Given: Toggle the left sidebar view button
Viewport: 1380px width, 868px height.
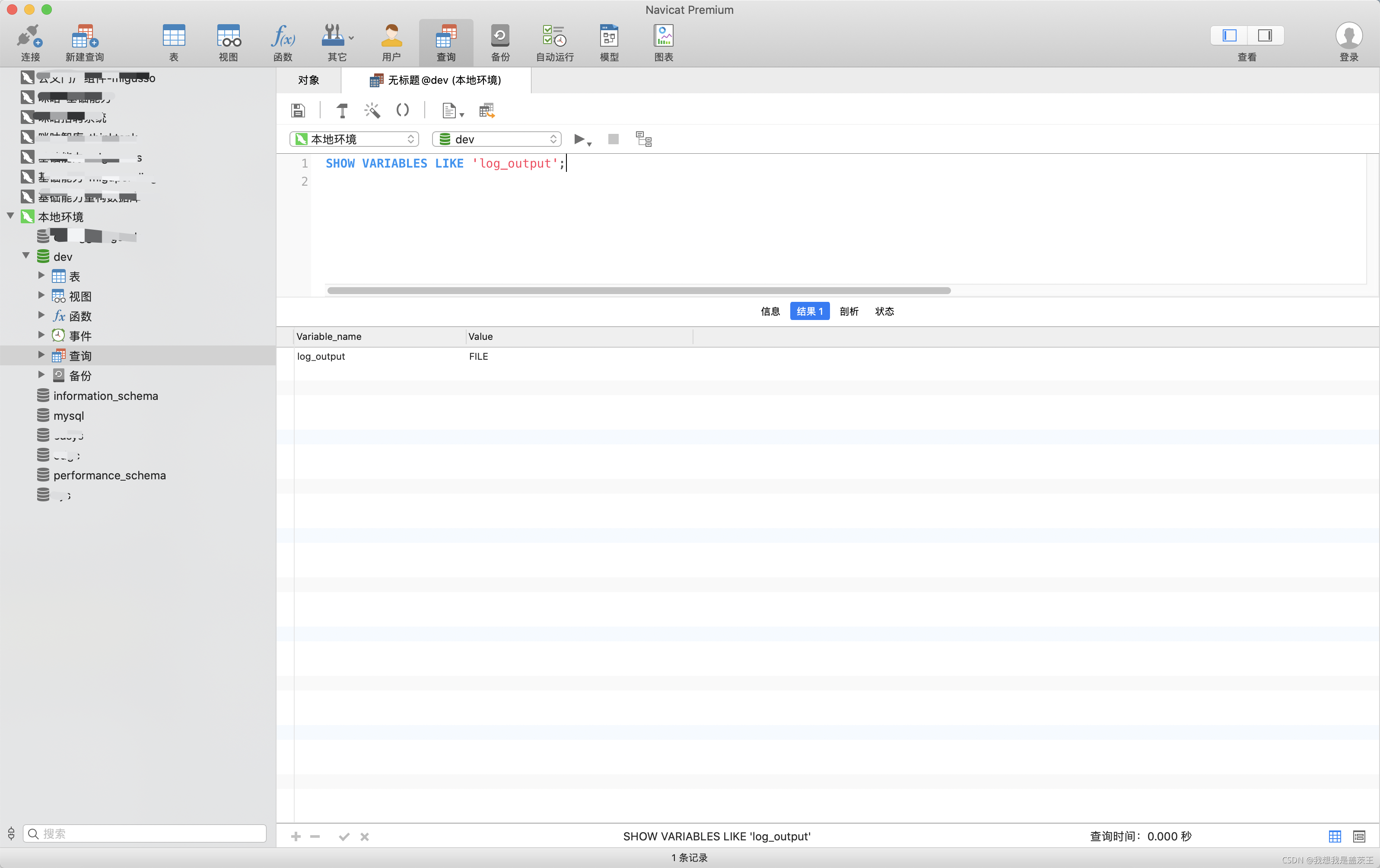Looking at the screenshot, I should pos(1229,35).
